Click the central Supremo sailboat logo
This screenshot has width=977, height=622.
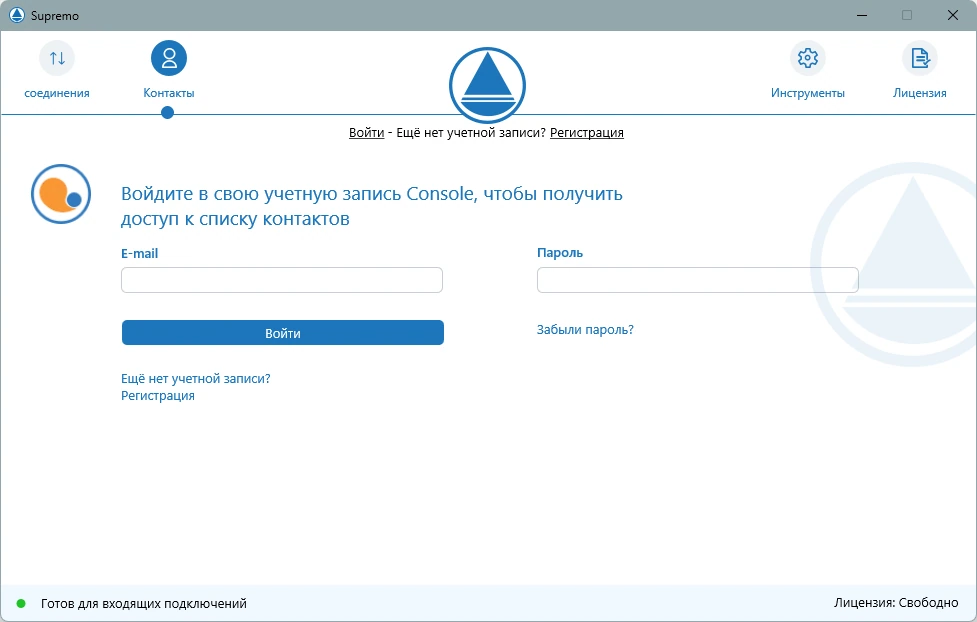click(x=487, y=85)
